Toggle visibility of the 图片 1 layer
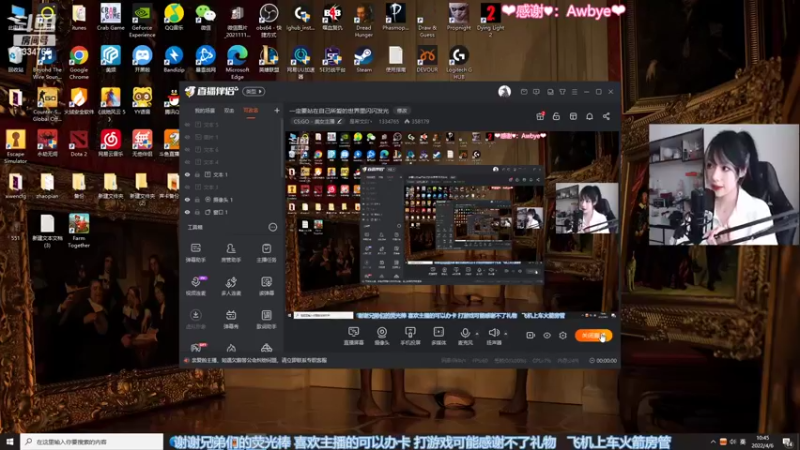 (x=187, y=137)
